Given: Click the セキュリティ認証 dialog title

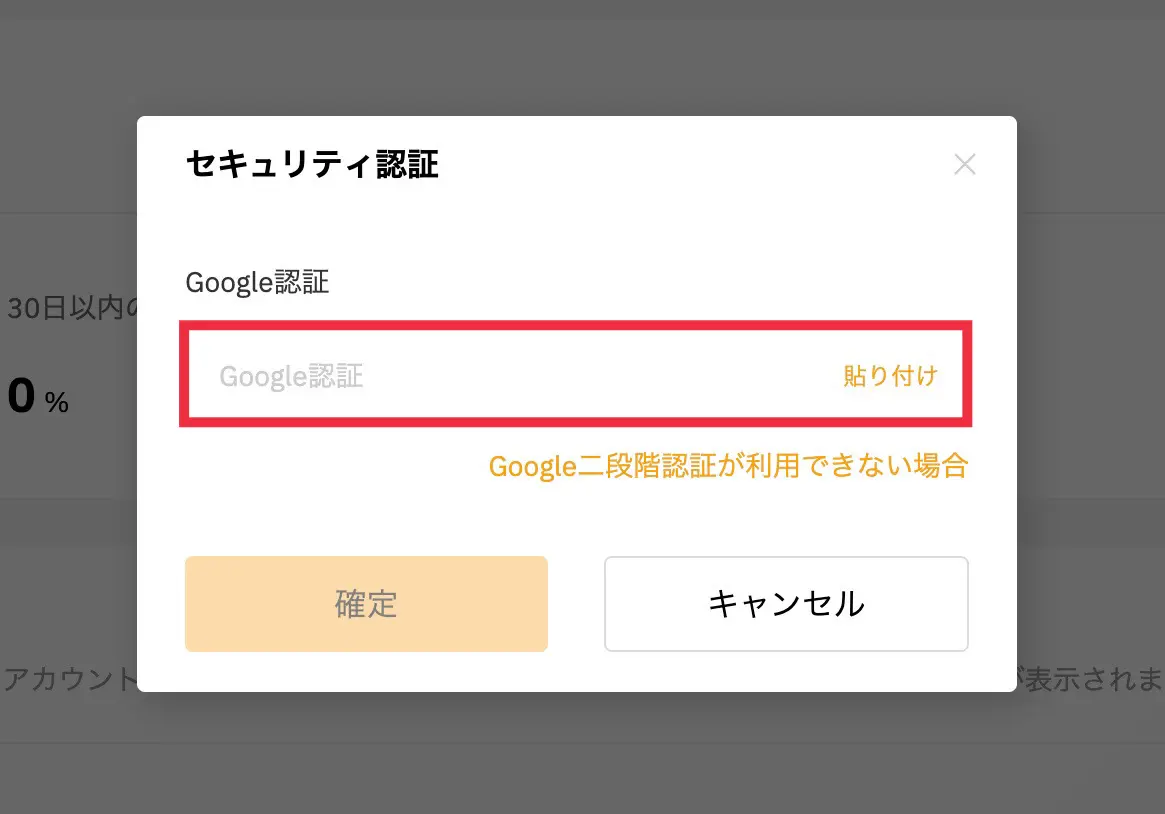Looking at the screenshot, I should pos(312,165).
